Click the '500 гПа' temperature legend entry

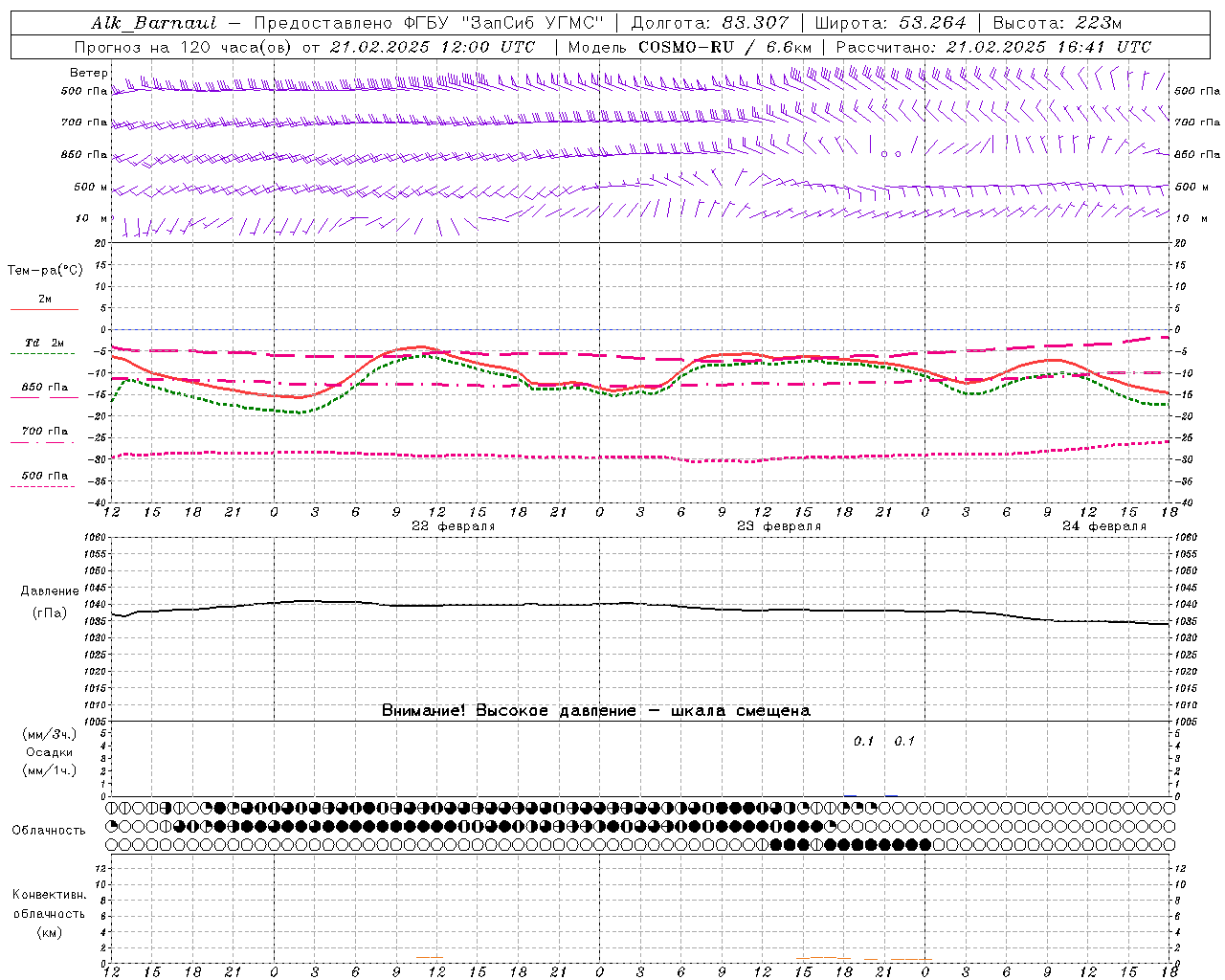(x=45, y=476)
